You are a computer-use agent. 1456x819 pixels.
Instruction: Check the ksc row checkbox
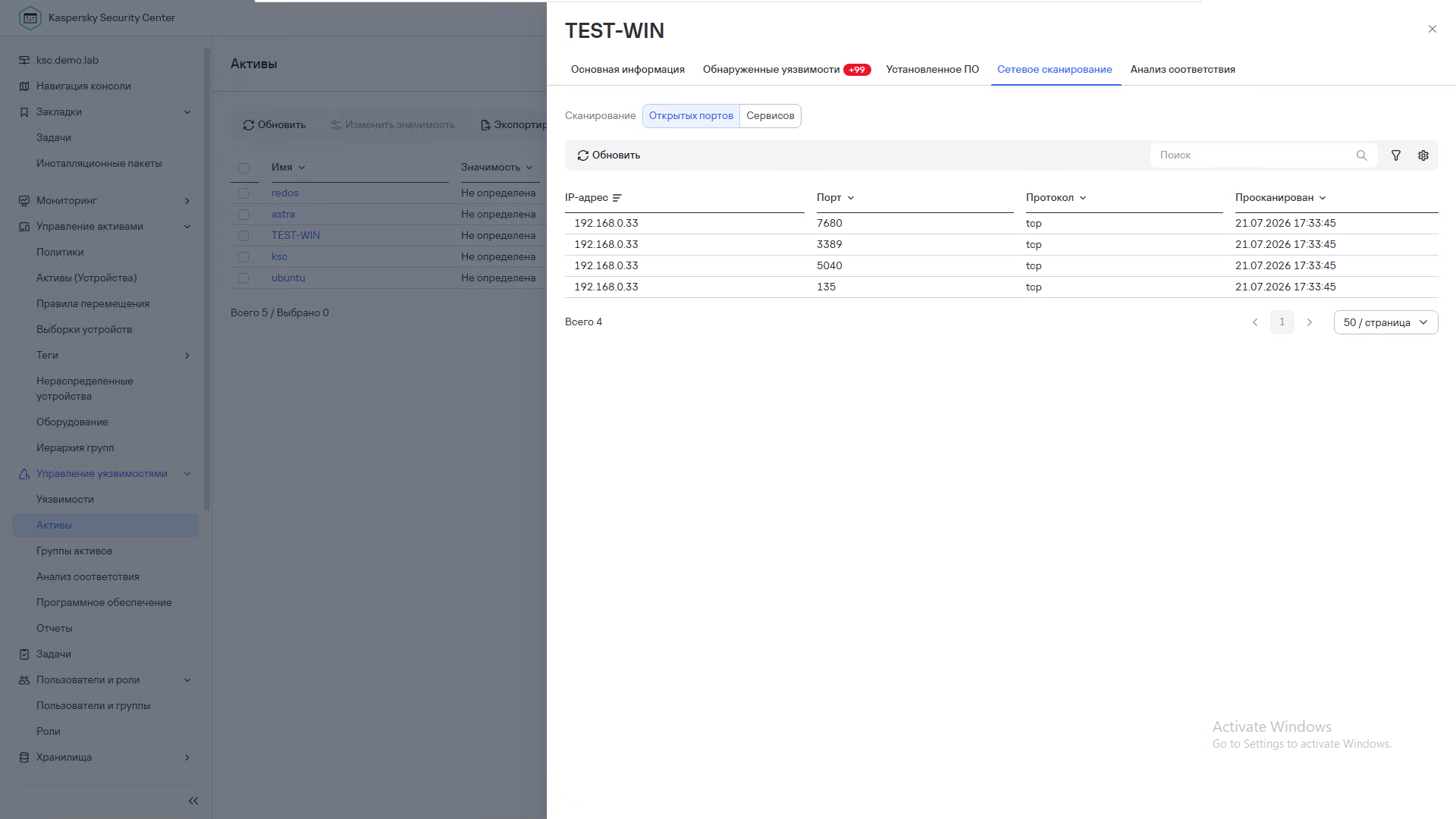[243, 257]
